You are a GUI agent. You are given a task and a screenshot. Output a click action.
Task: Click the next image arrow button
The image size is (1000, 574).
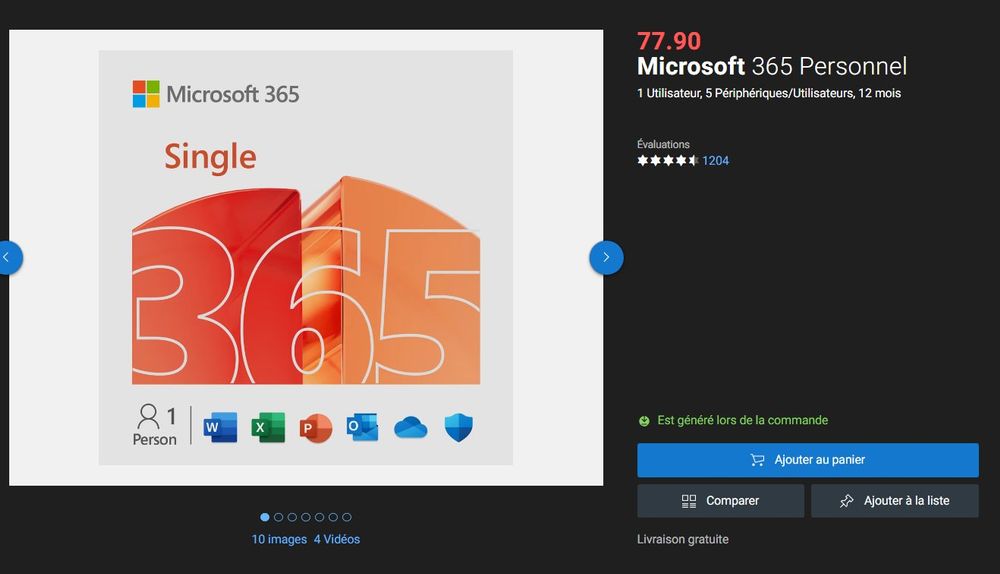[x=606, y=258]
